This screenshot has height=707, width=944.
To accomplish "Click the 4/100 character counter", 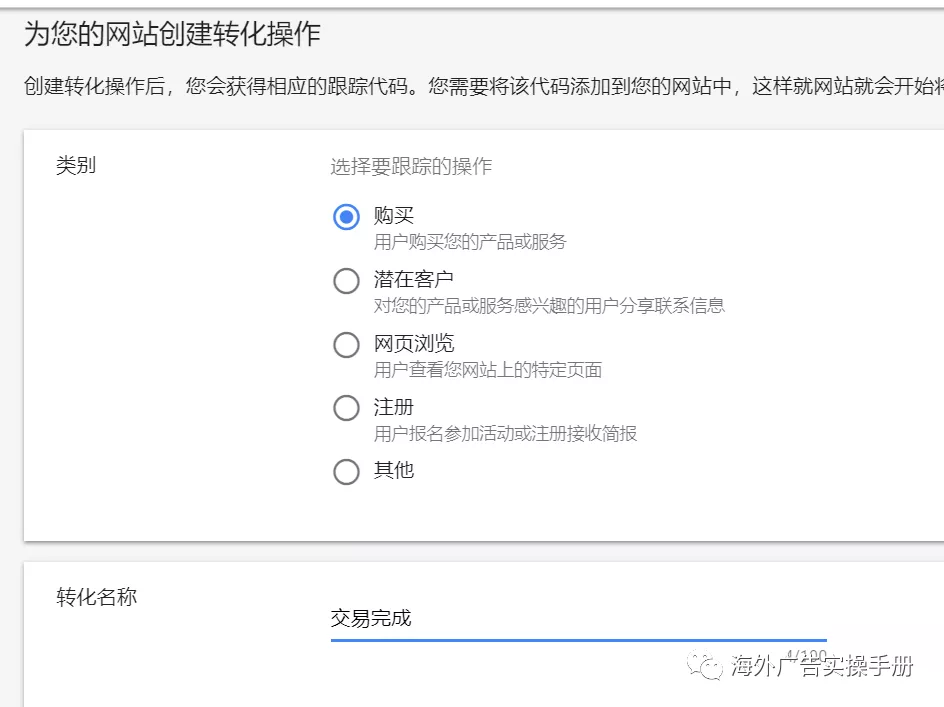I will 807,655.
